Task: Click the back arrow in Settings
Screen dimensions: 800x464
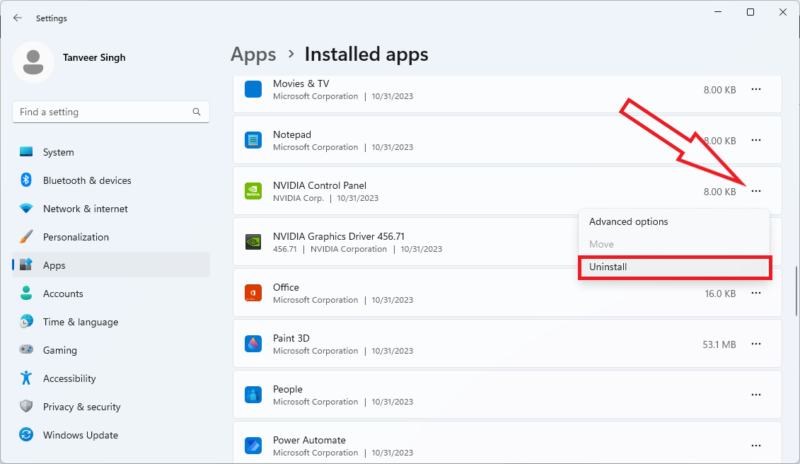Action: click(x=17, y=18)
